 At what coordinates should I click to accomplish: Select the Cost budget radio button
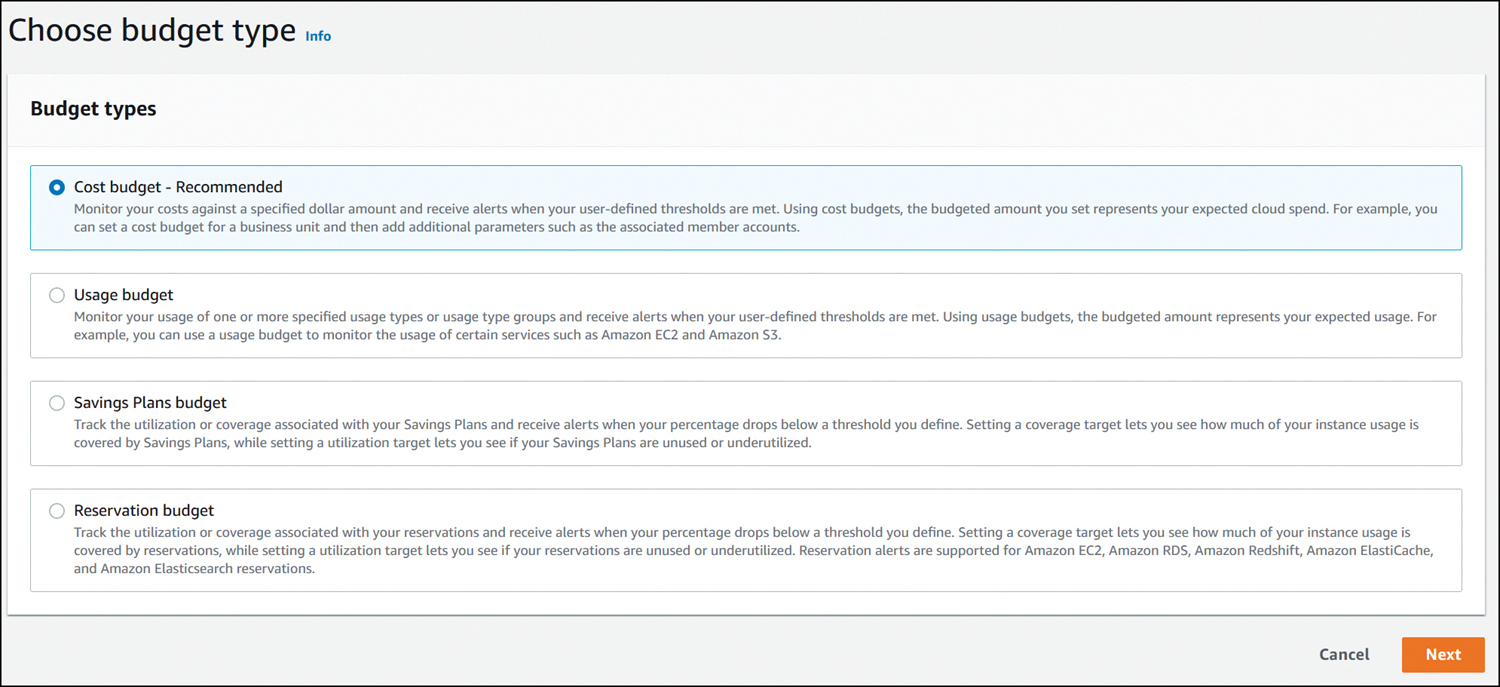[x=57, y=187]
